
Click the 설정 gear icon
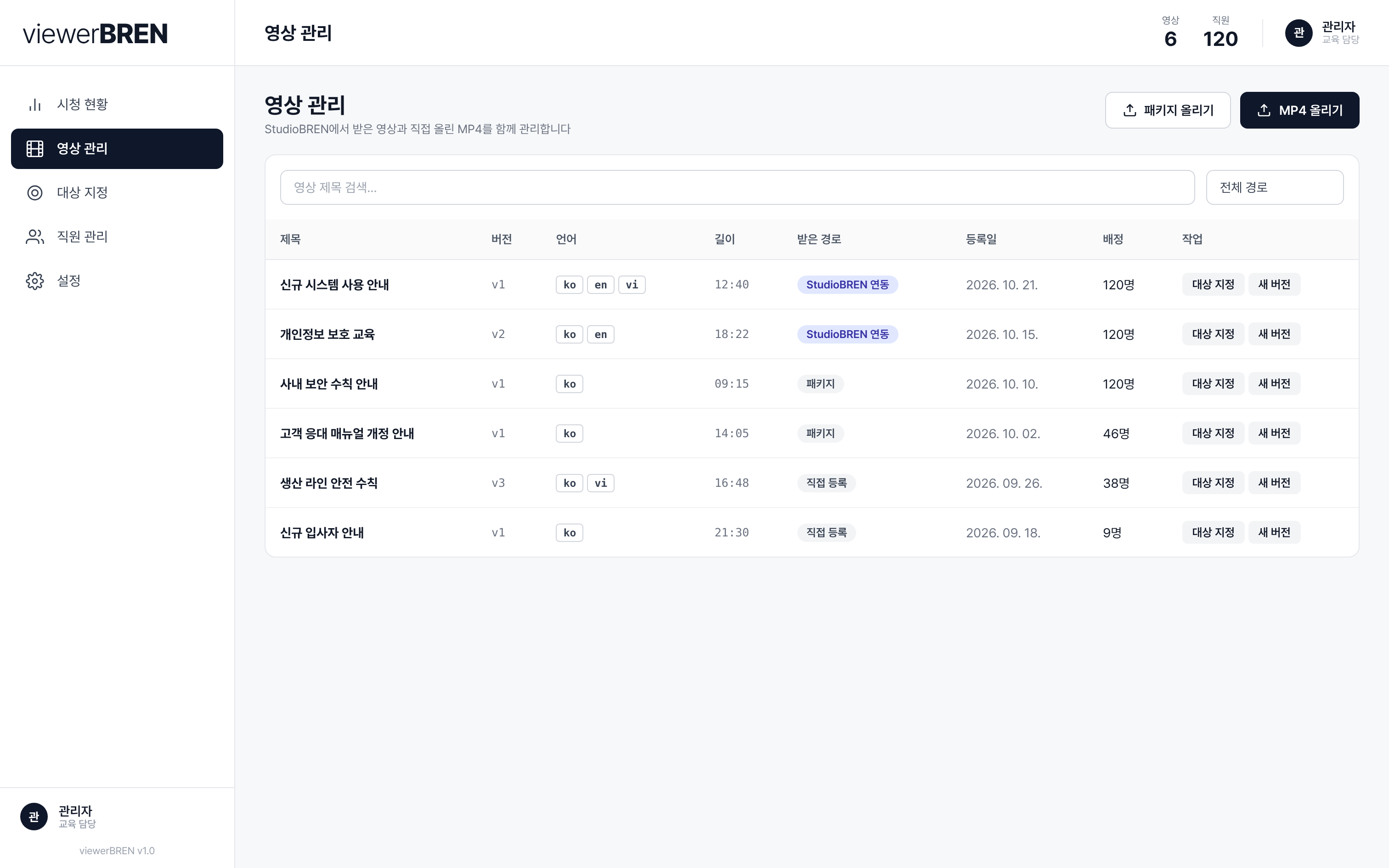35,281
